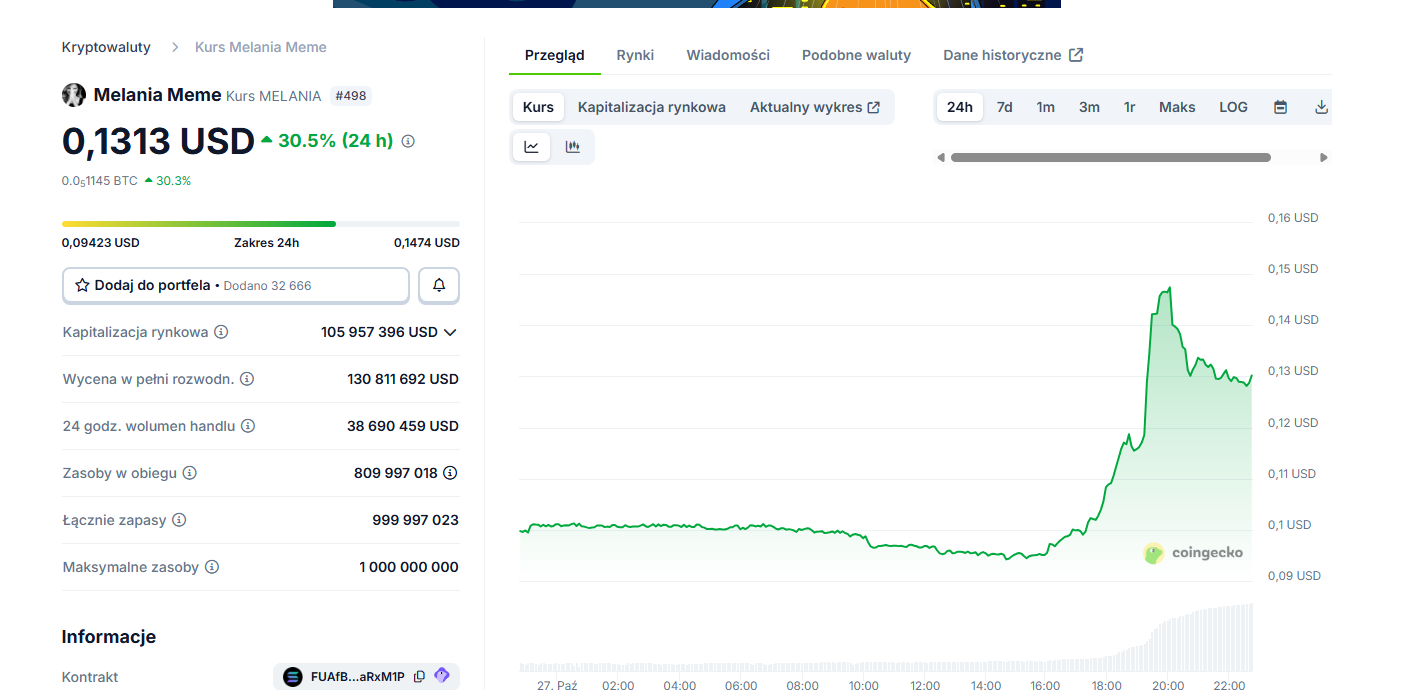Select the 7d time range
This screenshot has height=690, width=1406.
point(1004,107)
